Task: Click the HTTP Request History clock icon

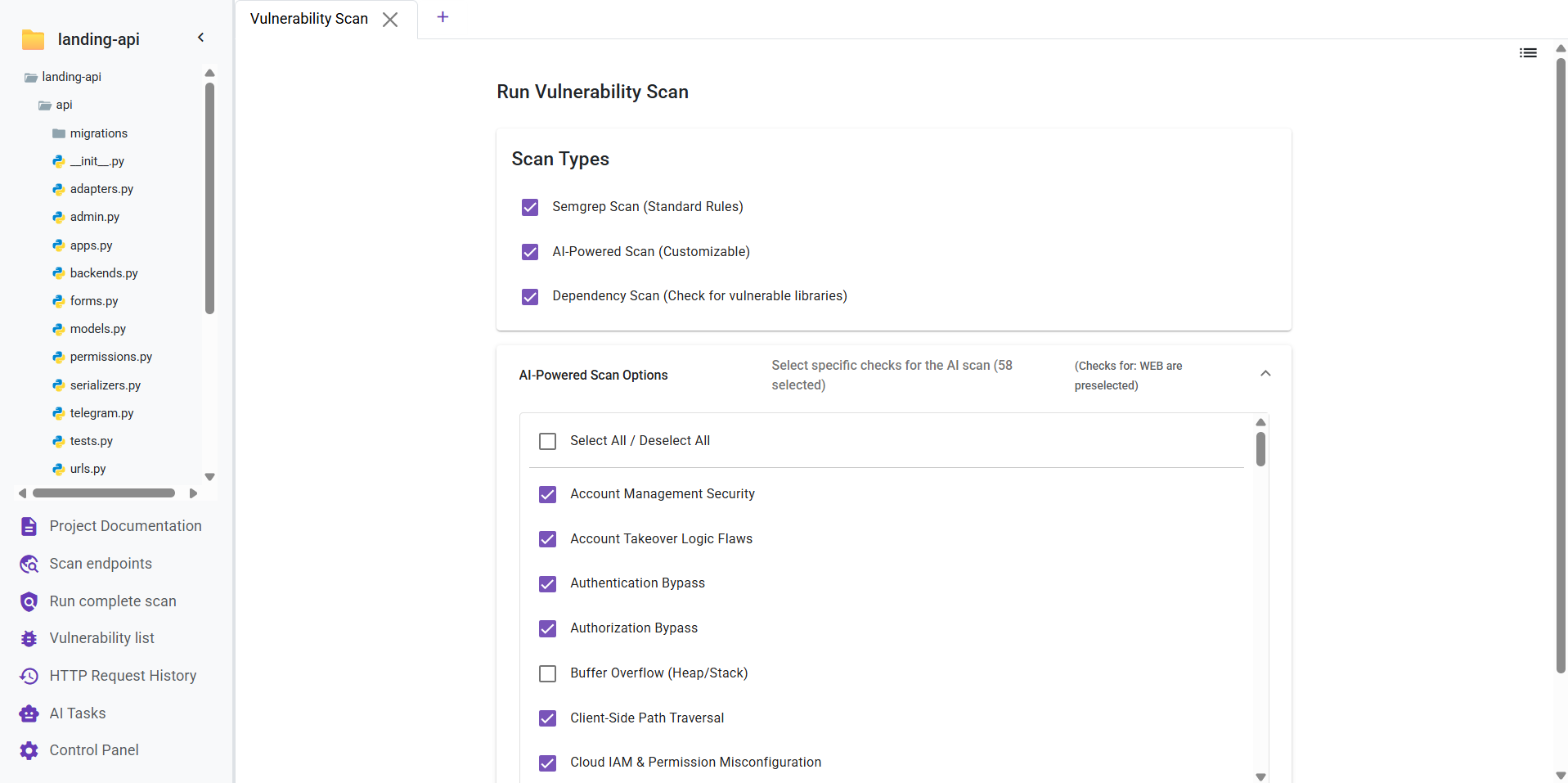Action: (x=29, y=676)
